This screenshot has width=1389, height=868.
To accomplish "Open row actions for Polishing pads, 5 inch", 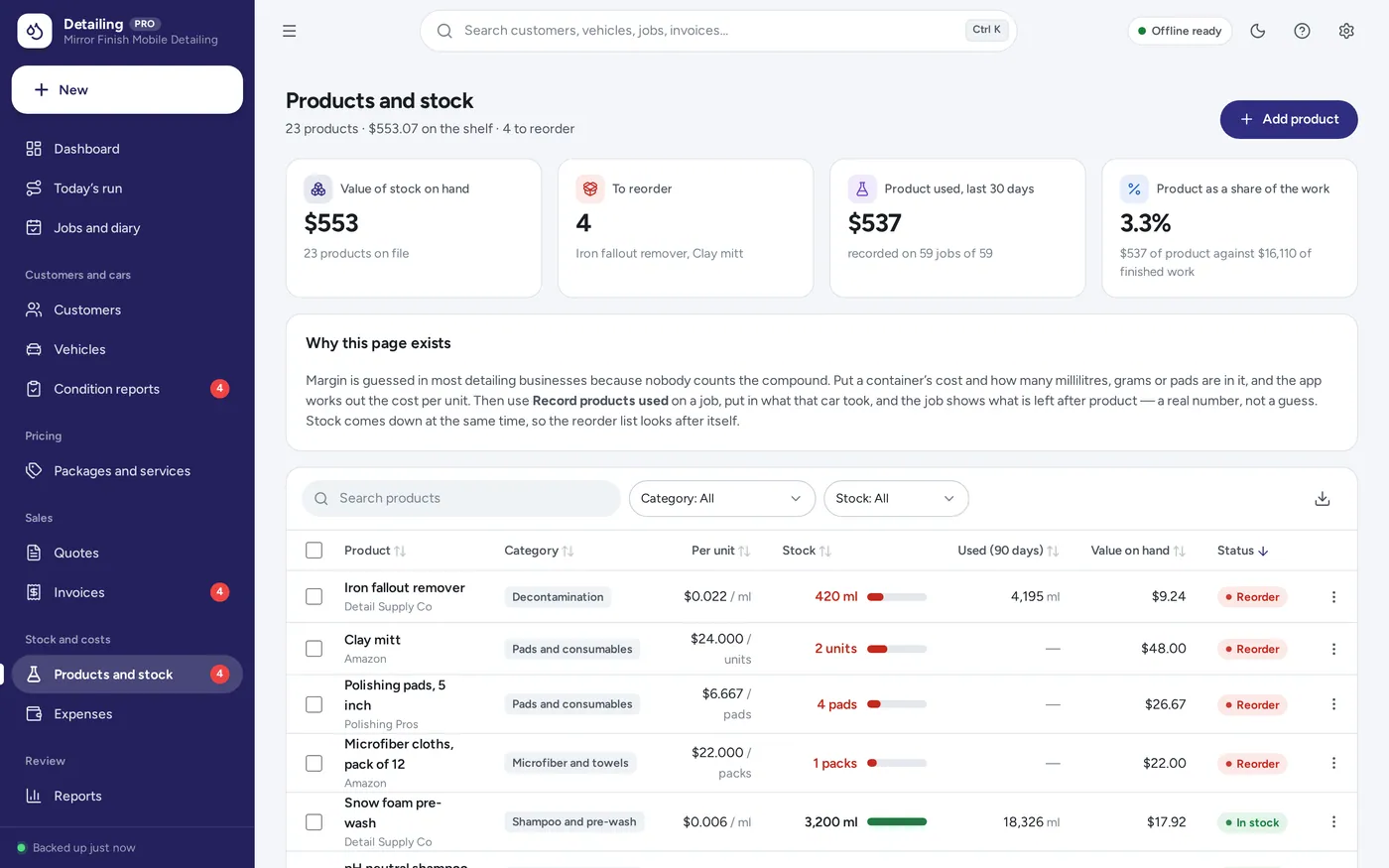I will point(1333,704).
